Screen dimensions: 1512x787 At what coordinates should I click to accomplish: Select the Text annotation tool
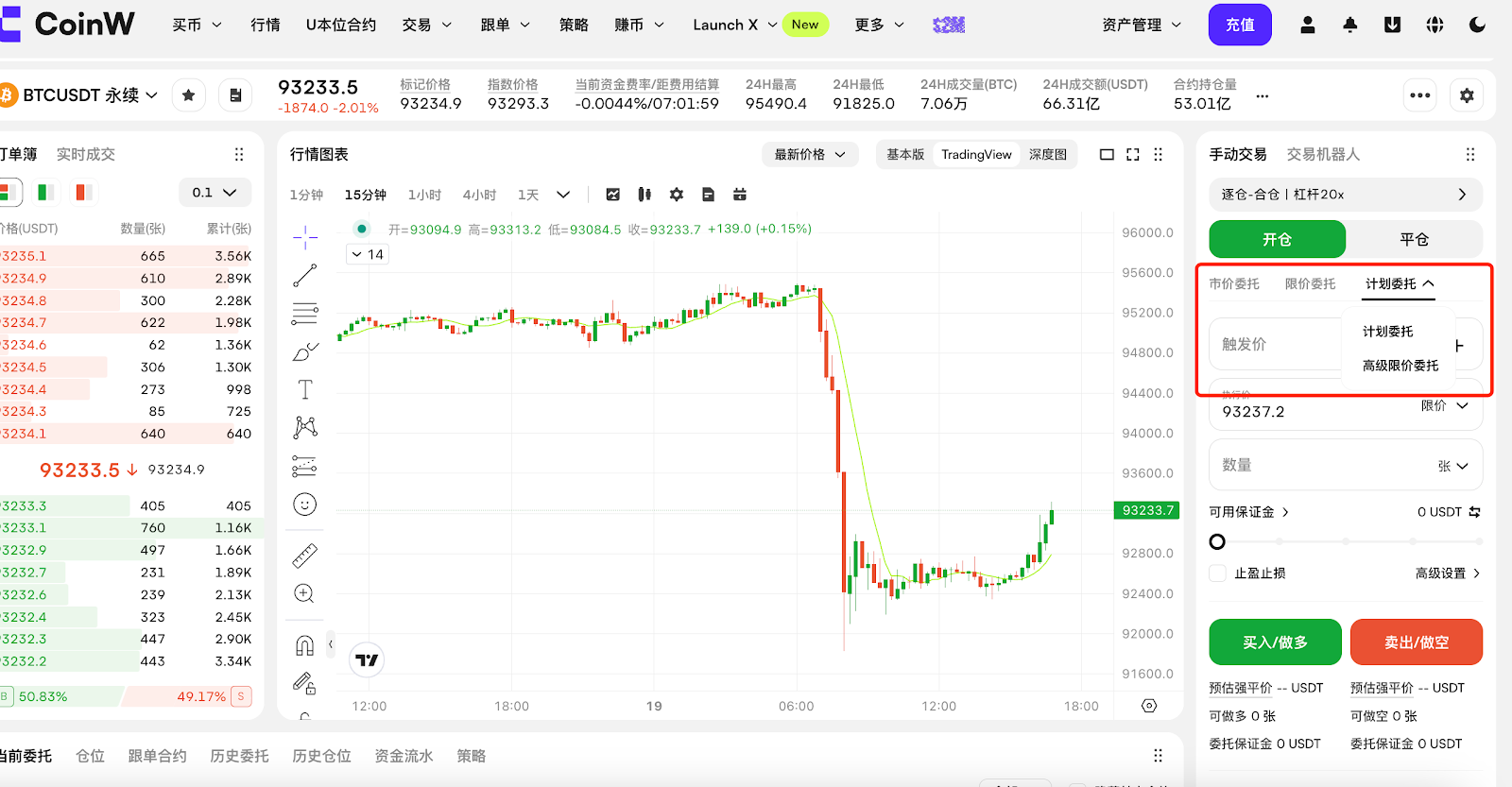[x=304, y=389]
